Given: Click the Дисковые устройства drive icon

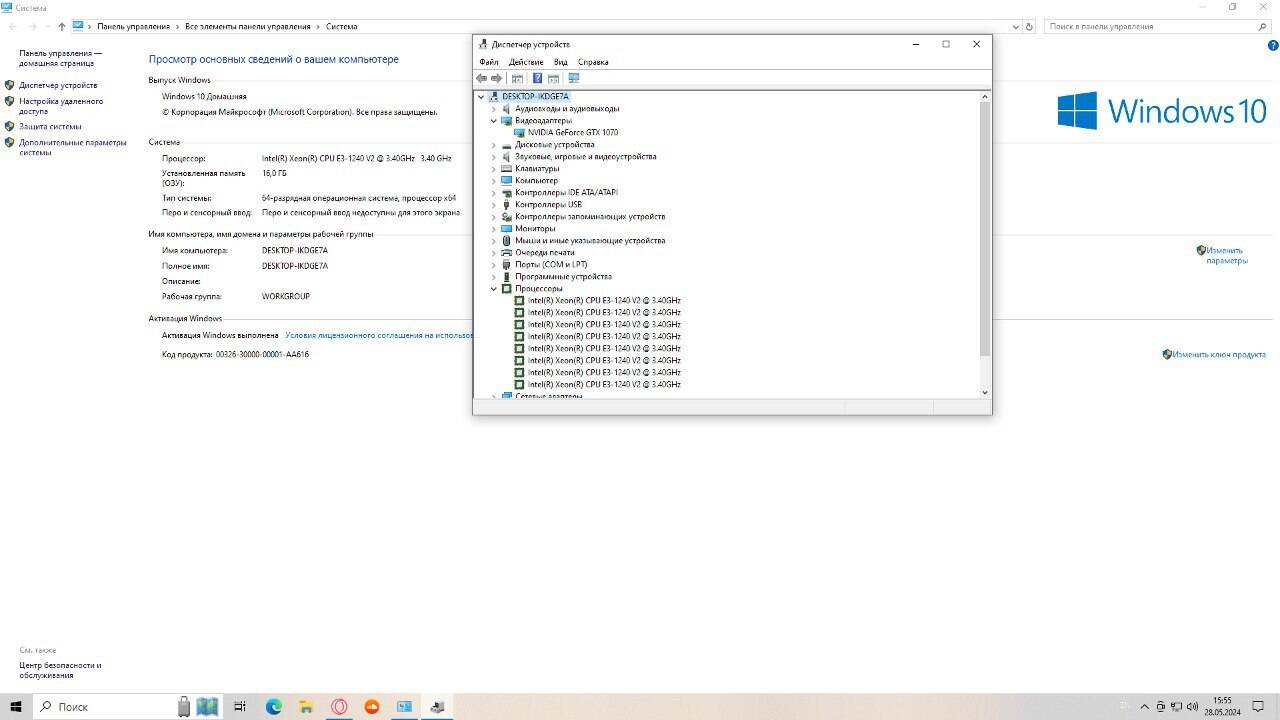Looking at the screenshot, I should pyautogui.click(x=506, y=145).
